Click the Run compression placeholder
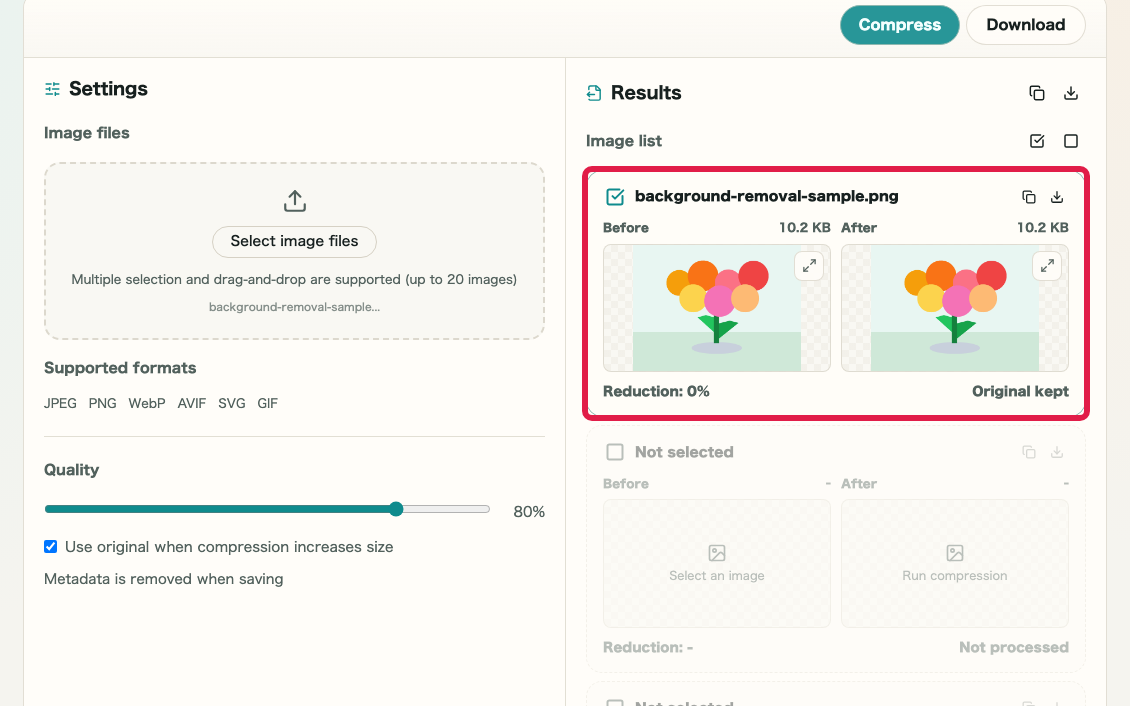The image size is (1130, 706). pyautogui.click(x=954, y=563)
